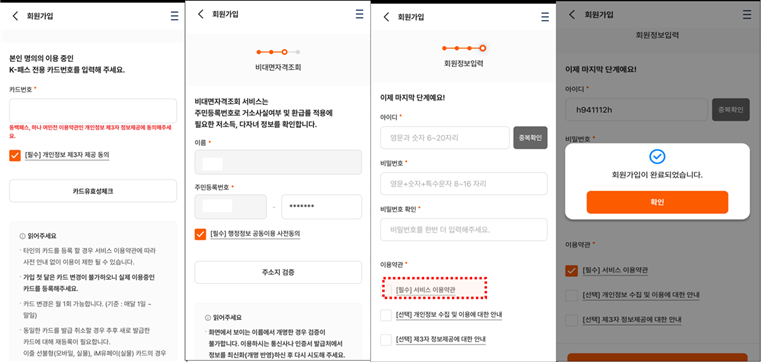Open 서비스 이용약관 link on the empty form screen

click(425, 290)
